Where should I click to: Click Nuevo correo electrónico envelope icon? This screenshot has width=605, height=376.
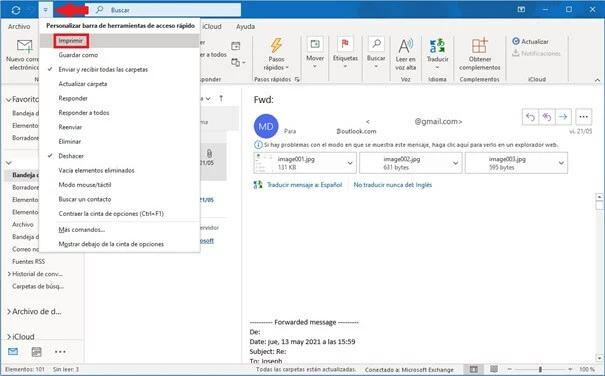[24, 46]
